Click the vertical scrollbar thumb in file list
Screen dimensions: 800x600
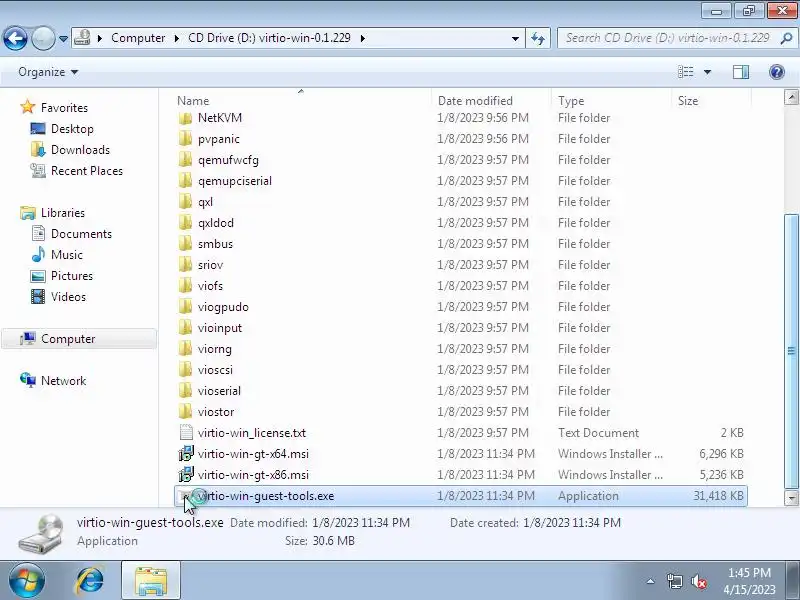(x=791, y=351)
